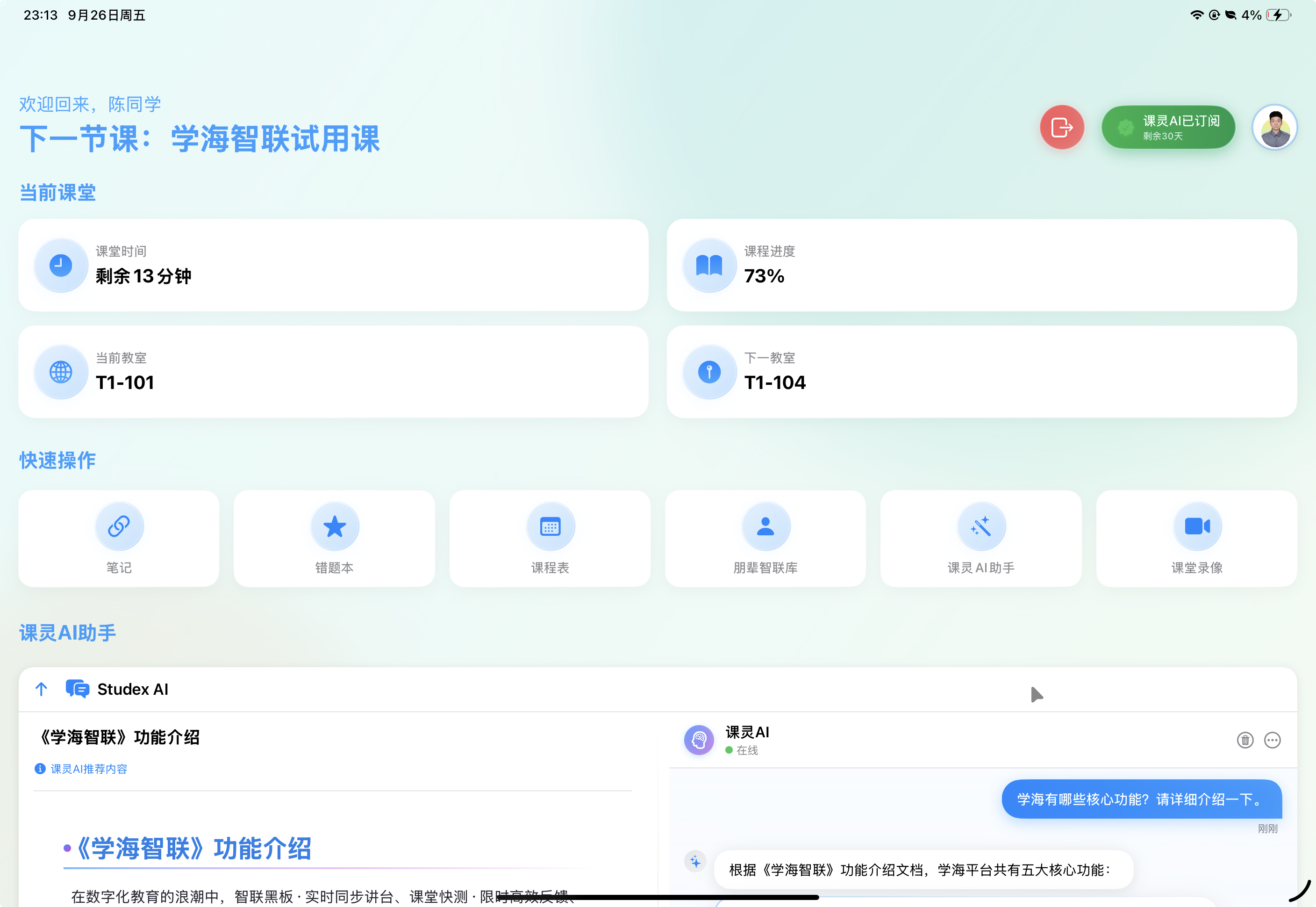Click the 课灵AI已订阅 subscription badge
The width and height of the screenshot is (1316, 907).
(1168, 127)
